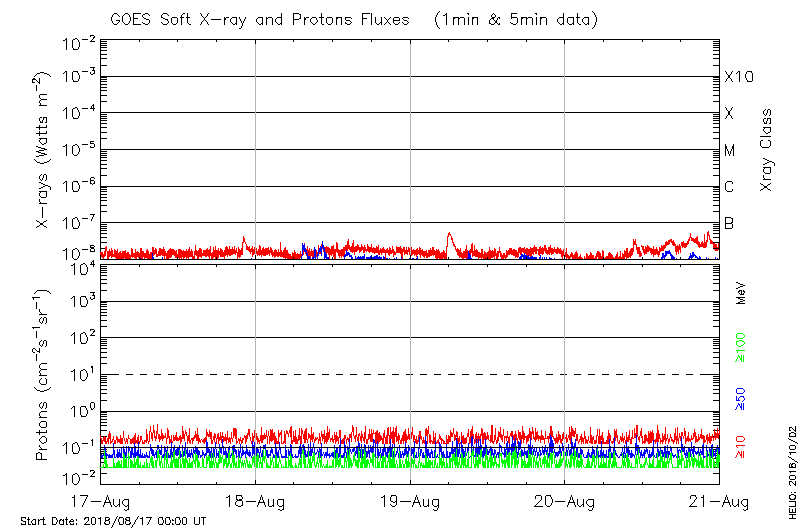Click the B flare class label
Image resolution: width=800 pixels, height=530 pixels.
point(730,223)
